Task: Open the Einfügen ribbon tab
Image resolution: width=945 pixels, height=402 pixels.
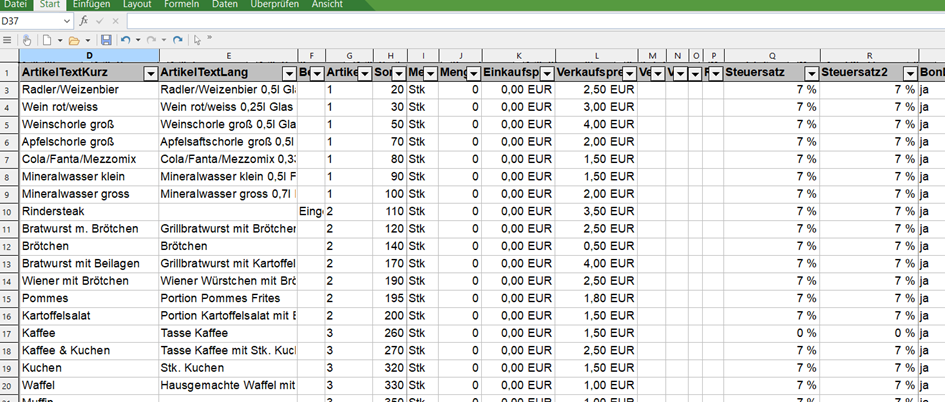Action: pos(91,5)
